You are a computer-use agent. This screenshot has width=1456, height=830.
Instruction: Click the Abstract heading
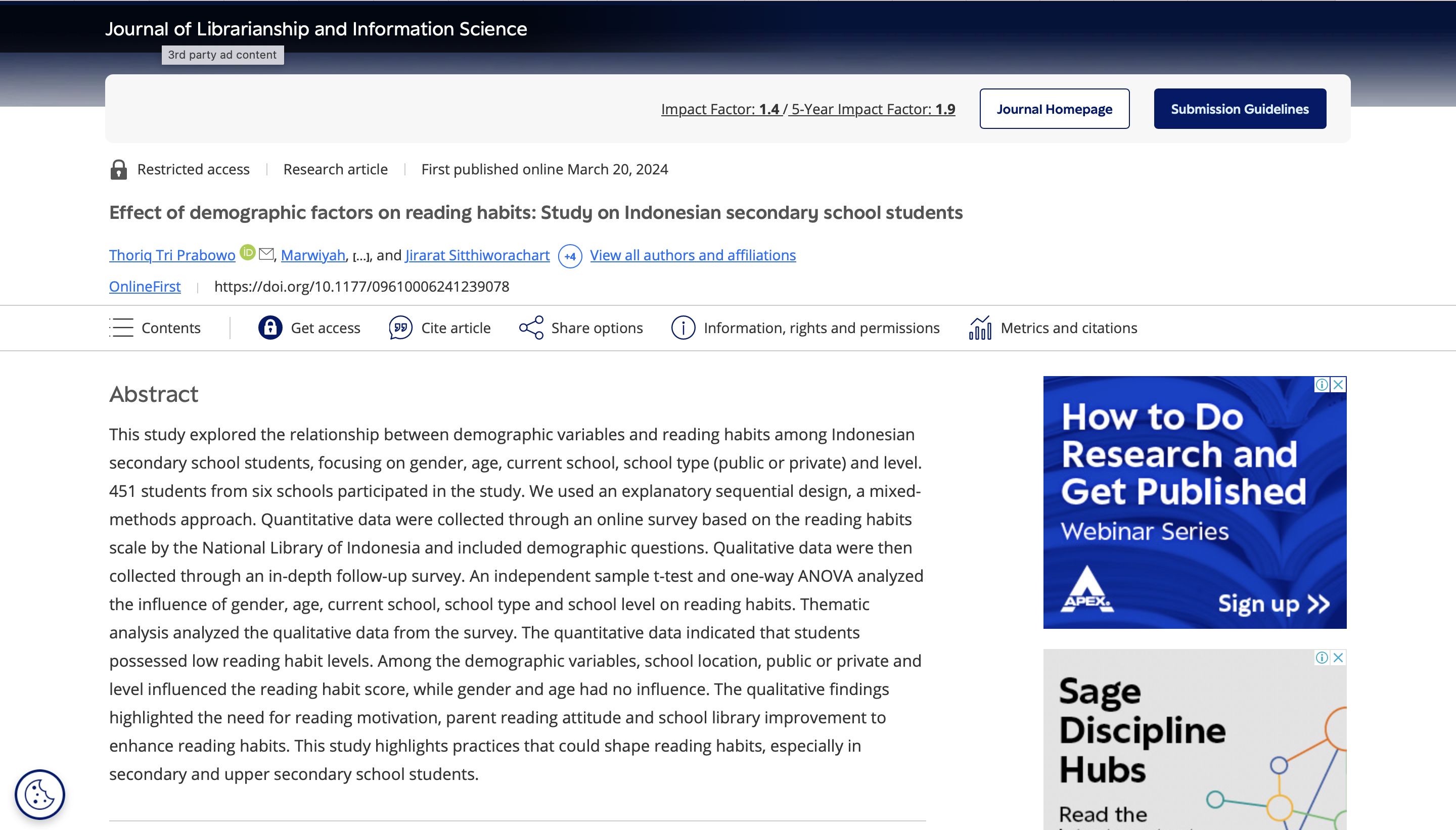point(153,394)
